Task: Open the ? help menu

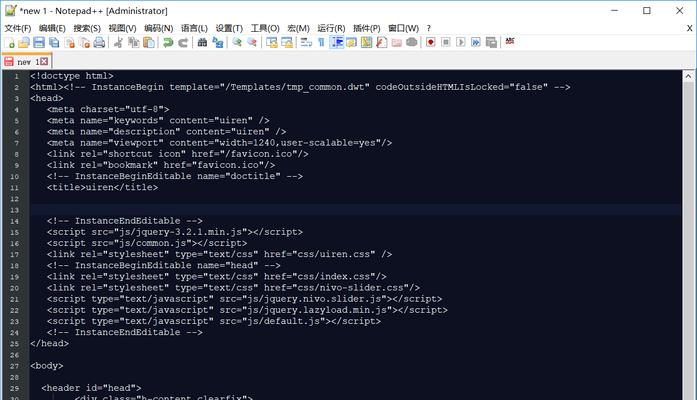Action: tap(429, 28)
